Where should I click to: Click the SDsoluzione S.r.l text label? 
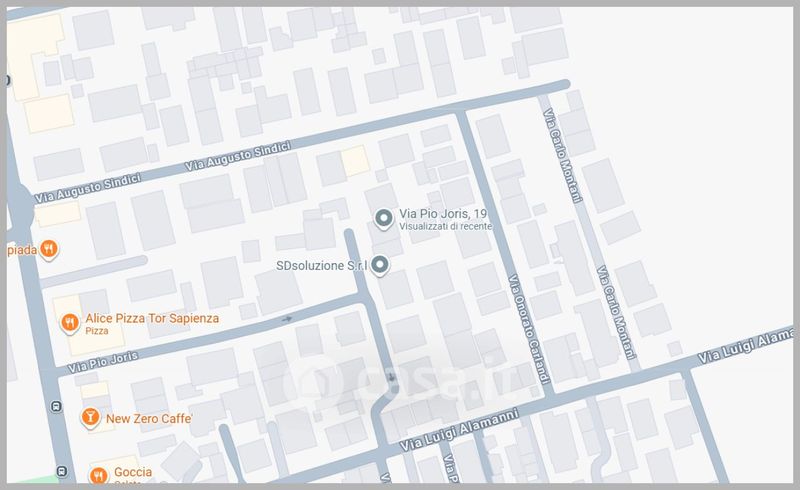(x=322, y=266)
